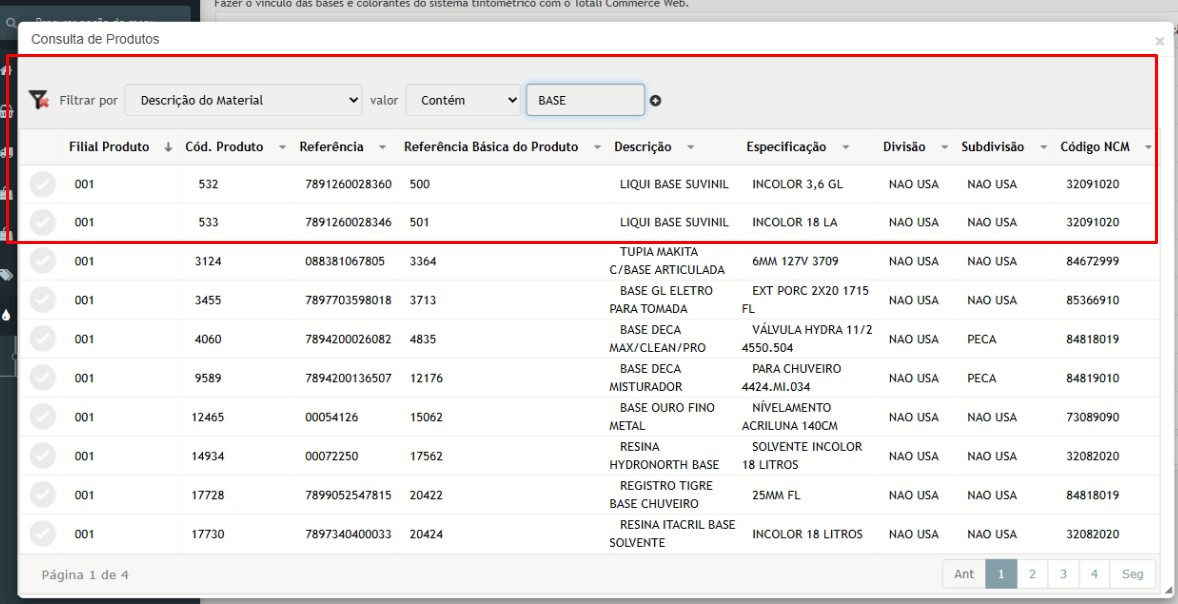Click the Filial Produto column header
Image resolution: width=1178 pixels, height=604 pixels.
pyautogui.click(x=109, y=147)
